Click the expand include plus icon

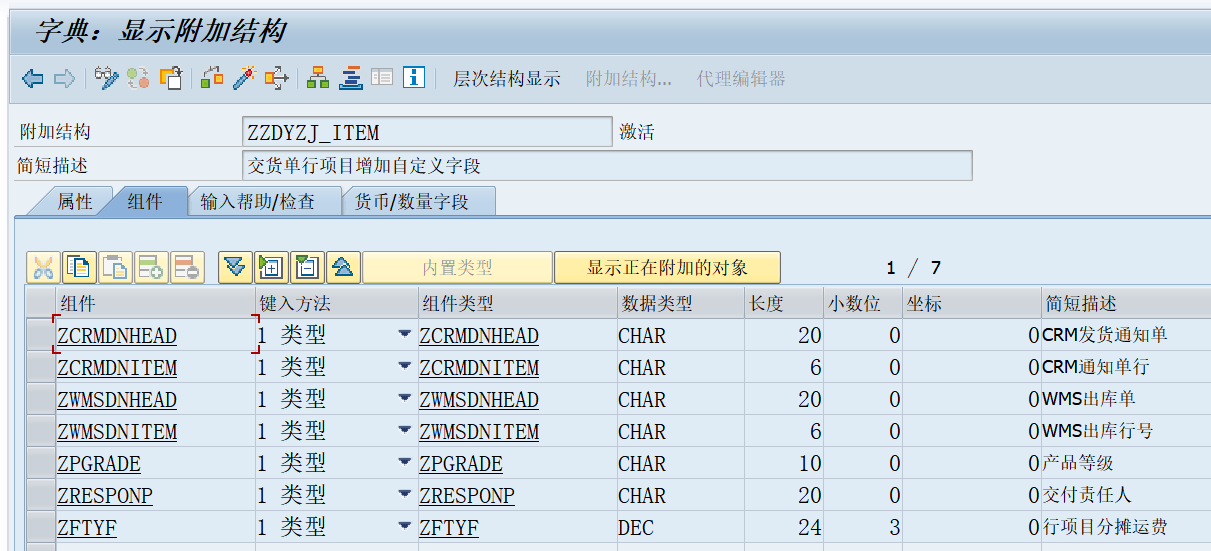tap(271, 267)
